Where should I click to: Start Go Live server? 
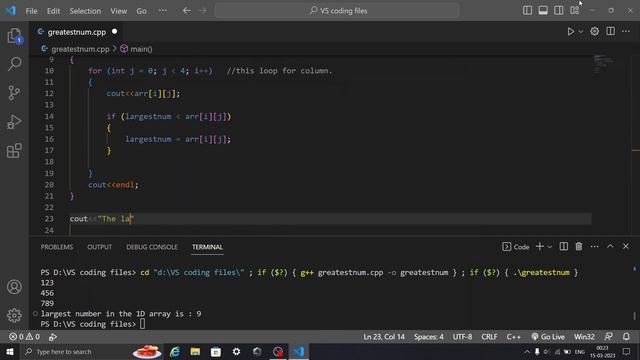pyautogui.click(x=548, y=337)
